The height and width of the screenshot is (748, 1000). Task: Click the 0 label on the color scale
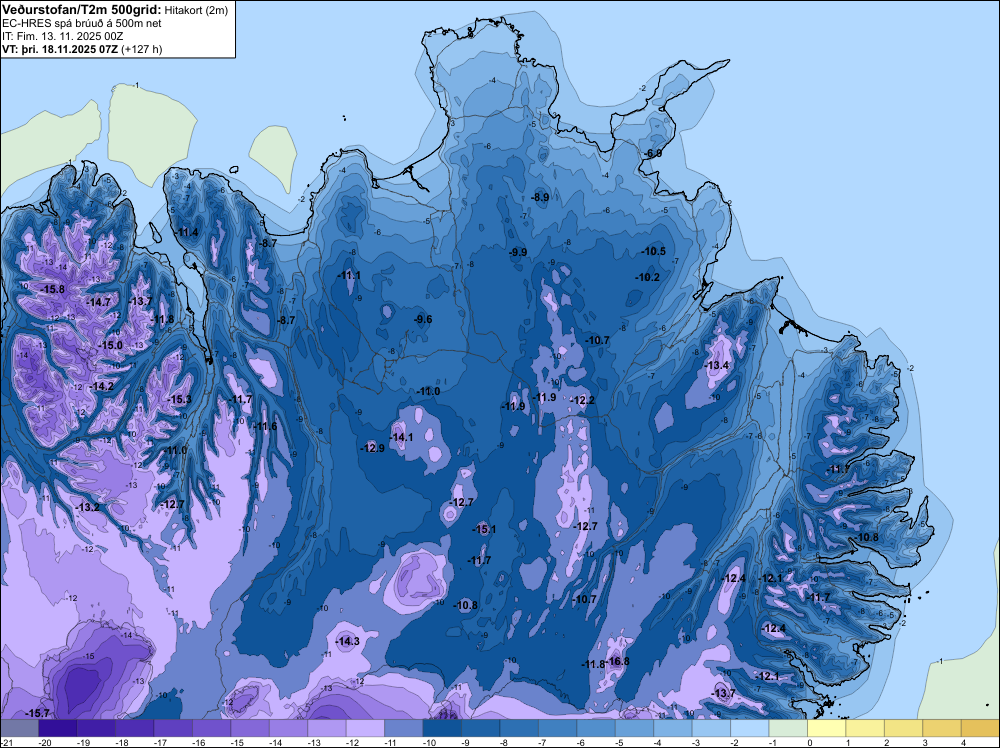(x=809, y=742)
